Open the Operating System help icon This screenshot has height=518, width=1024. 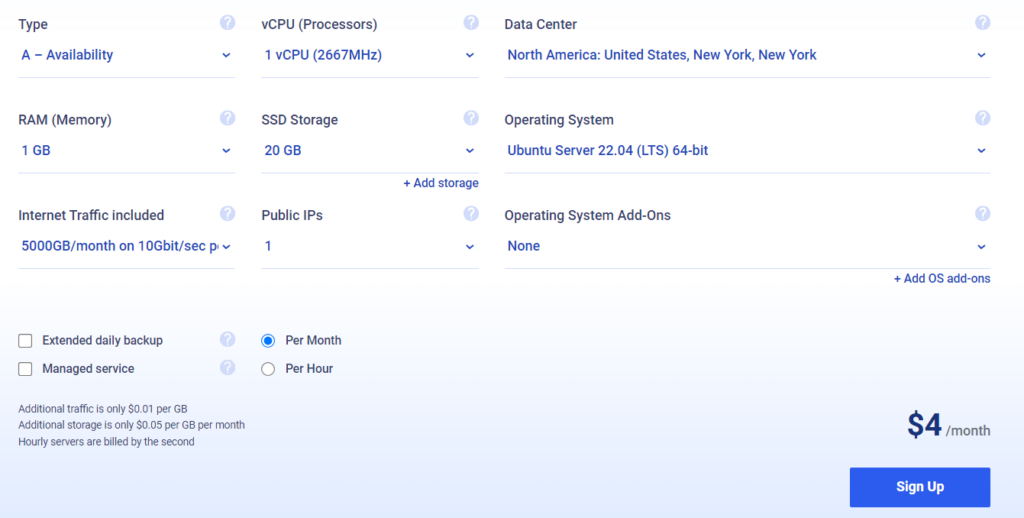coord(982,119)
